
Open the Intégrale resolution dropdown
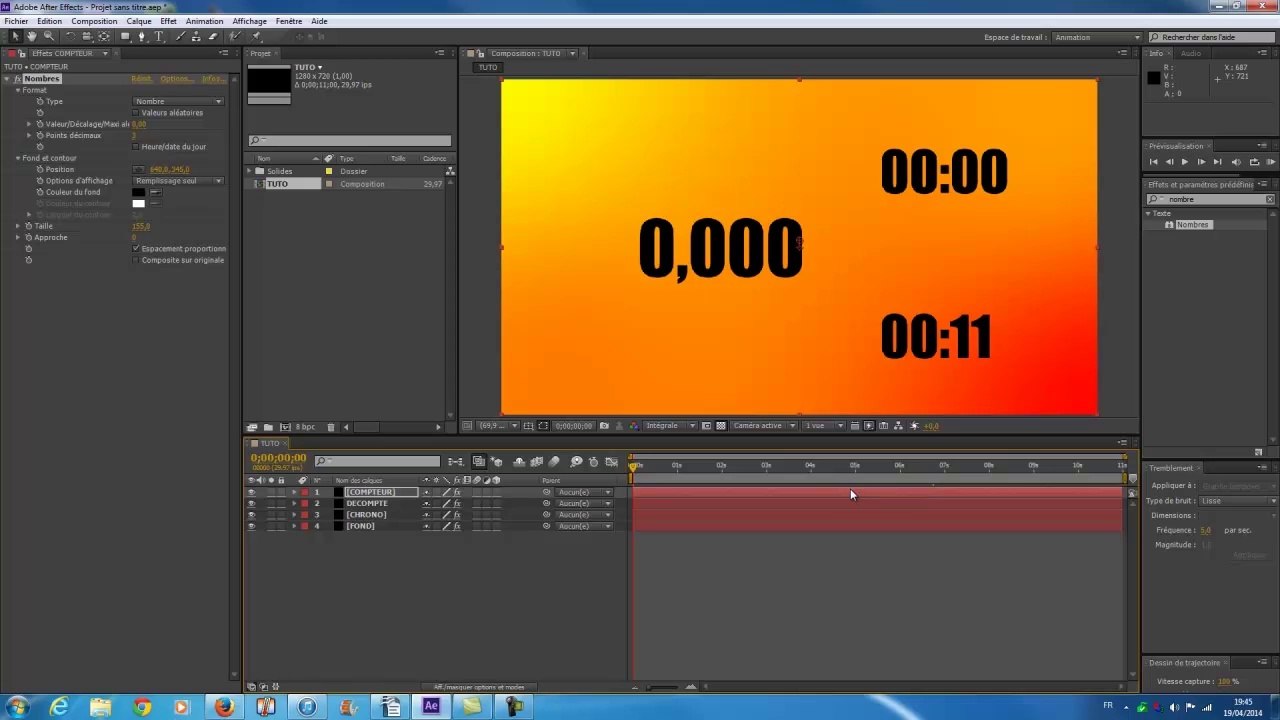(669, 426)
